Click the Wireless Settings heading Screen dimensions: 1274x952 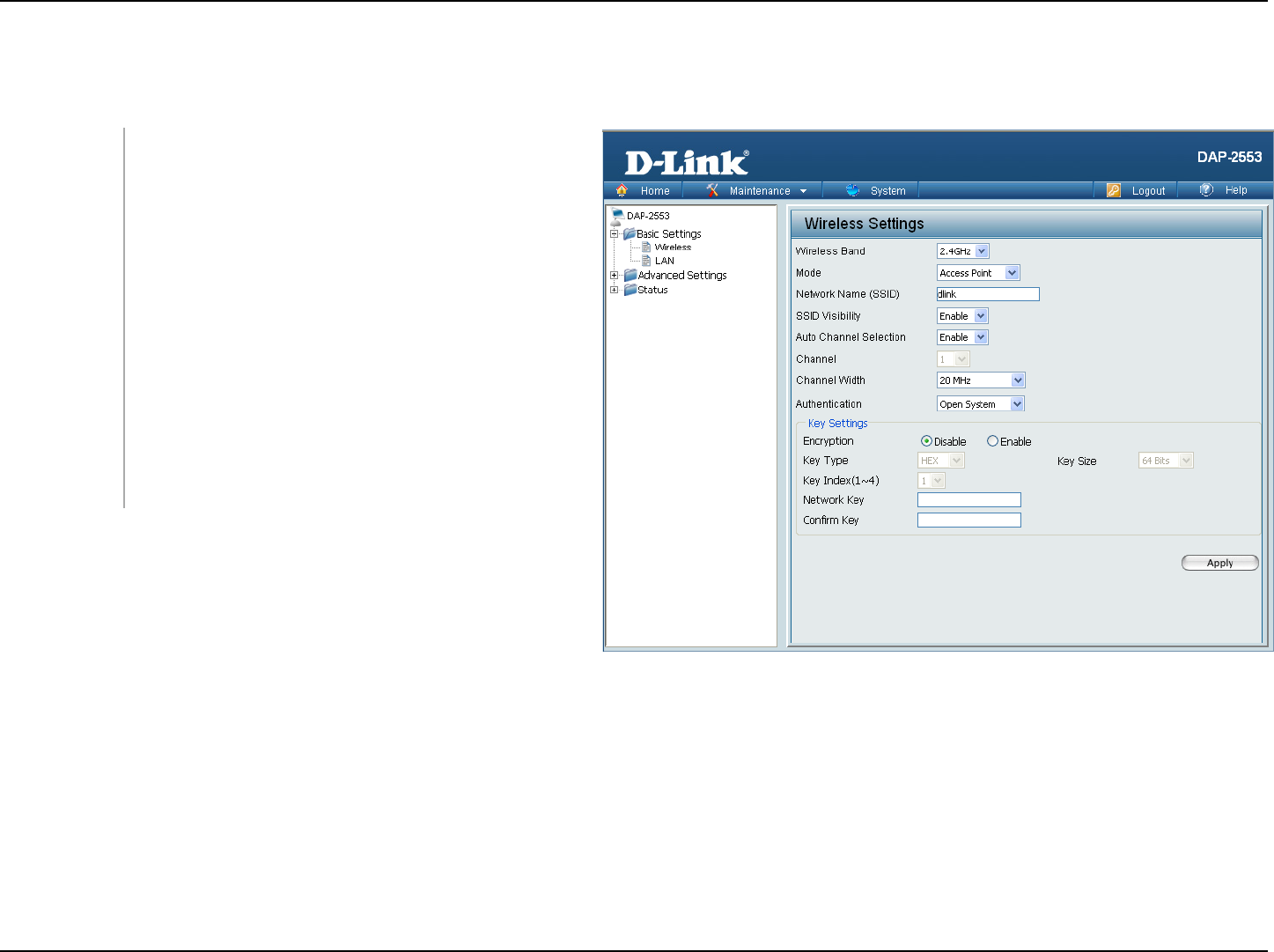(864, 224)
